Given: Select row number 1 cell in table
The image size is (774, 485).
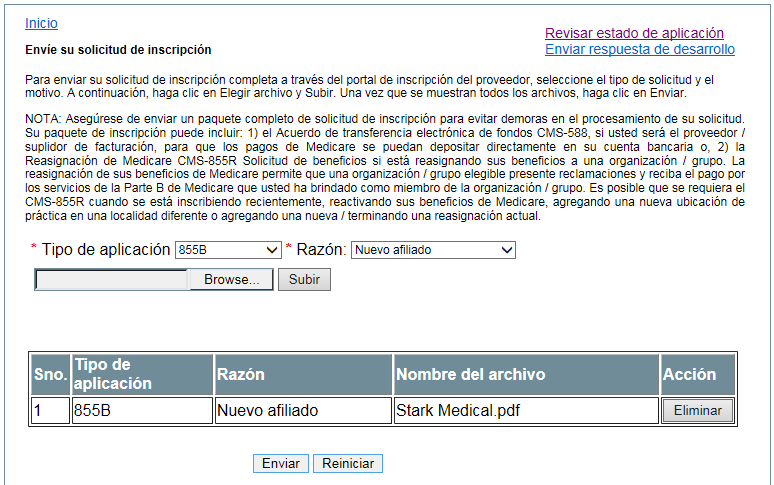Looking at the screenshot, I should tap(50, 410).
